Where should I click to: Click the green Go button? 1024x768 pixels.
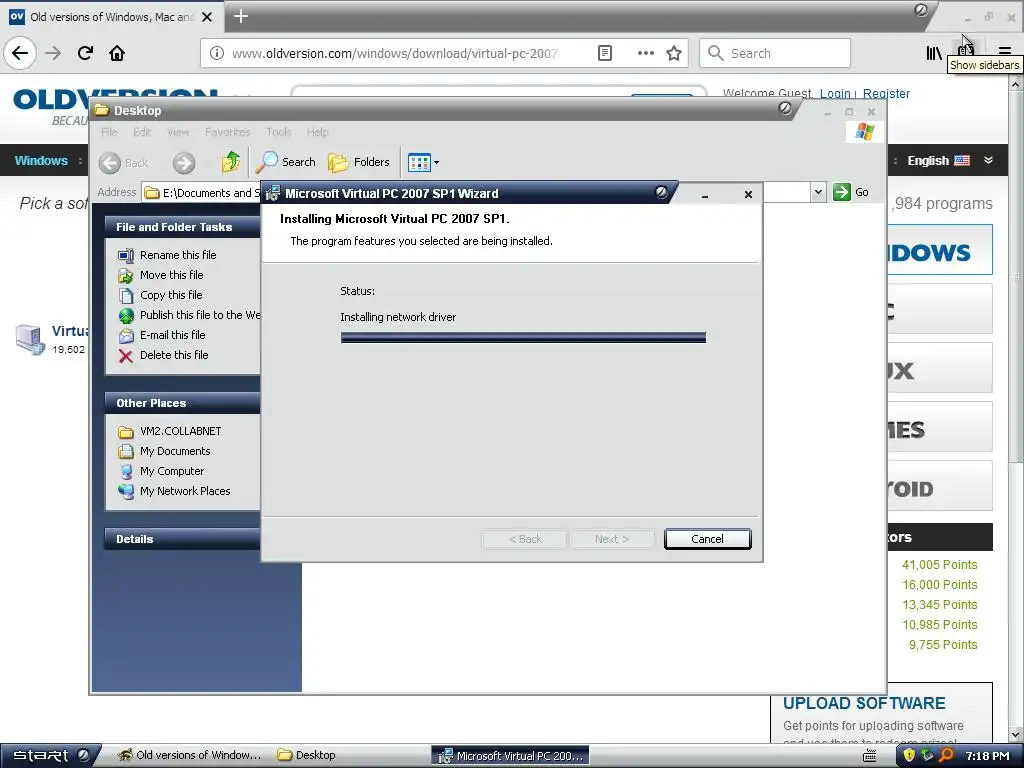pyautogui.click(x=850, y=192)
